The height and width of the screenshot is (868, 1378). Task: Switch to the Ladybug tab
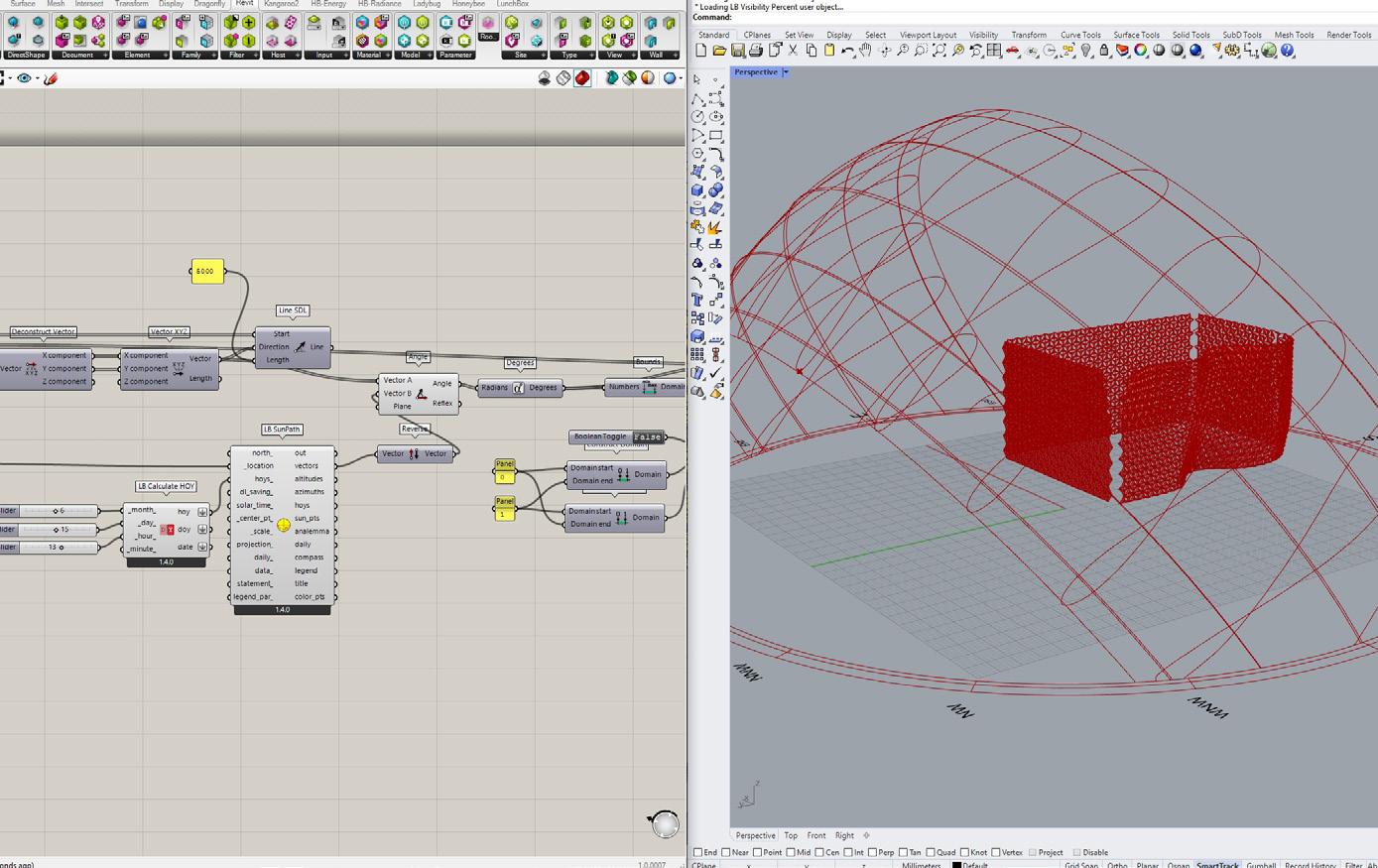pos(426,4)
